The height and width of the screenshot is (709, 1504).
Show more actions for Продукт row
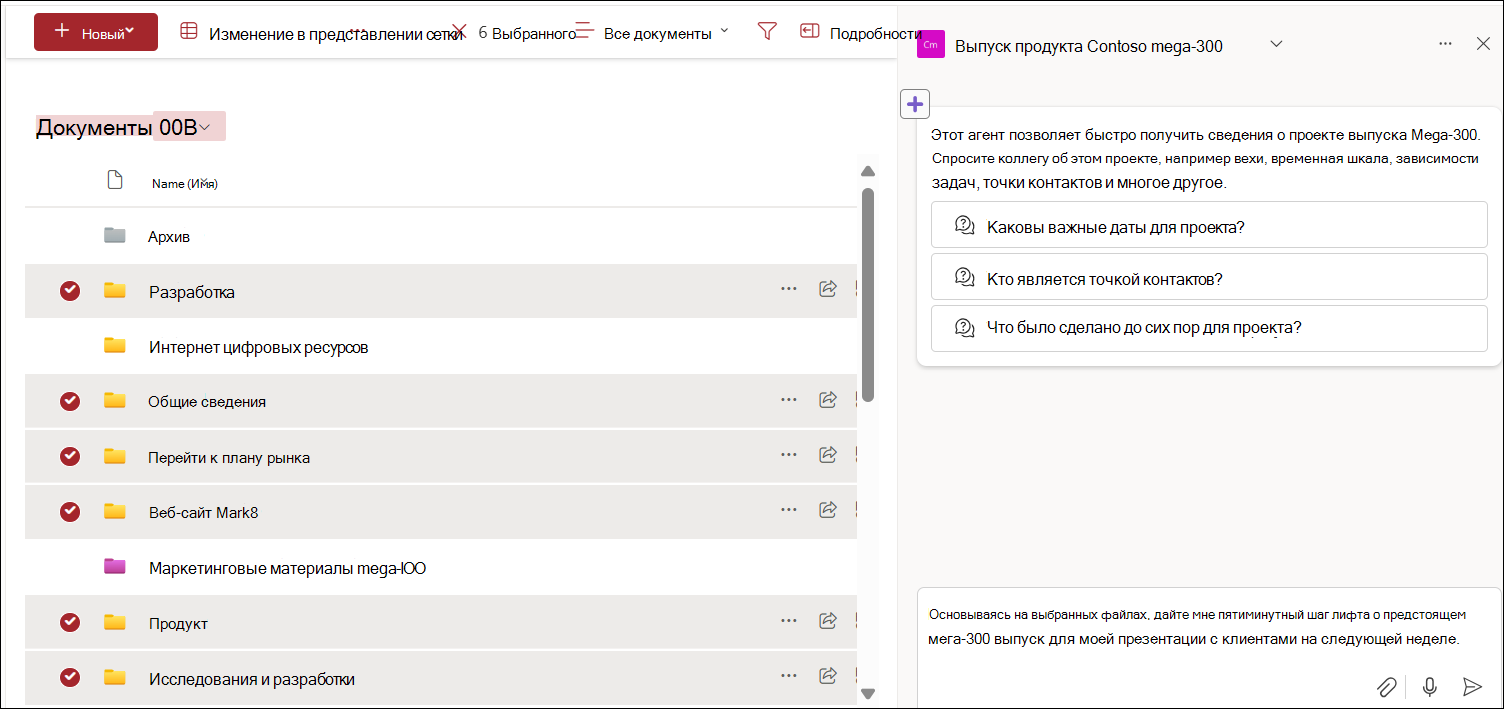(x=789, y=621)
